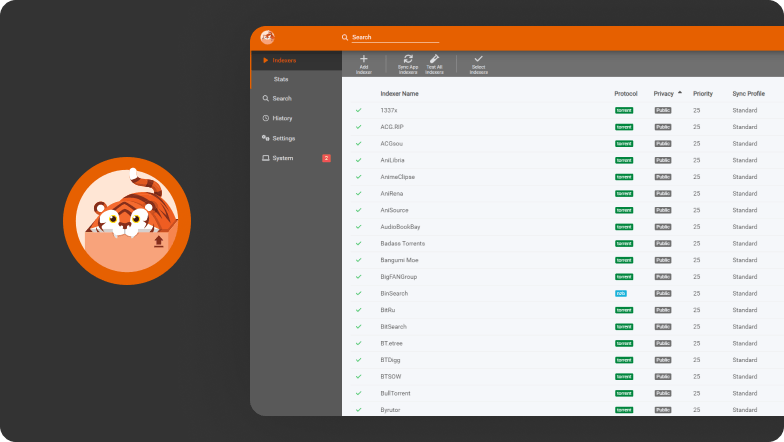Click the nzb protocol badge for BinSearch
The image size is (784, 442).
[621, 293]
